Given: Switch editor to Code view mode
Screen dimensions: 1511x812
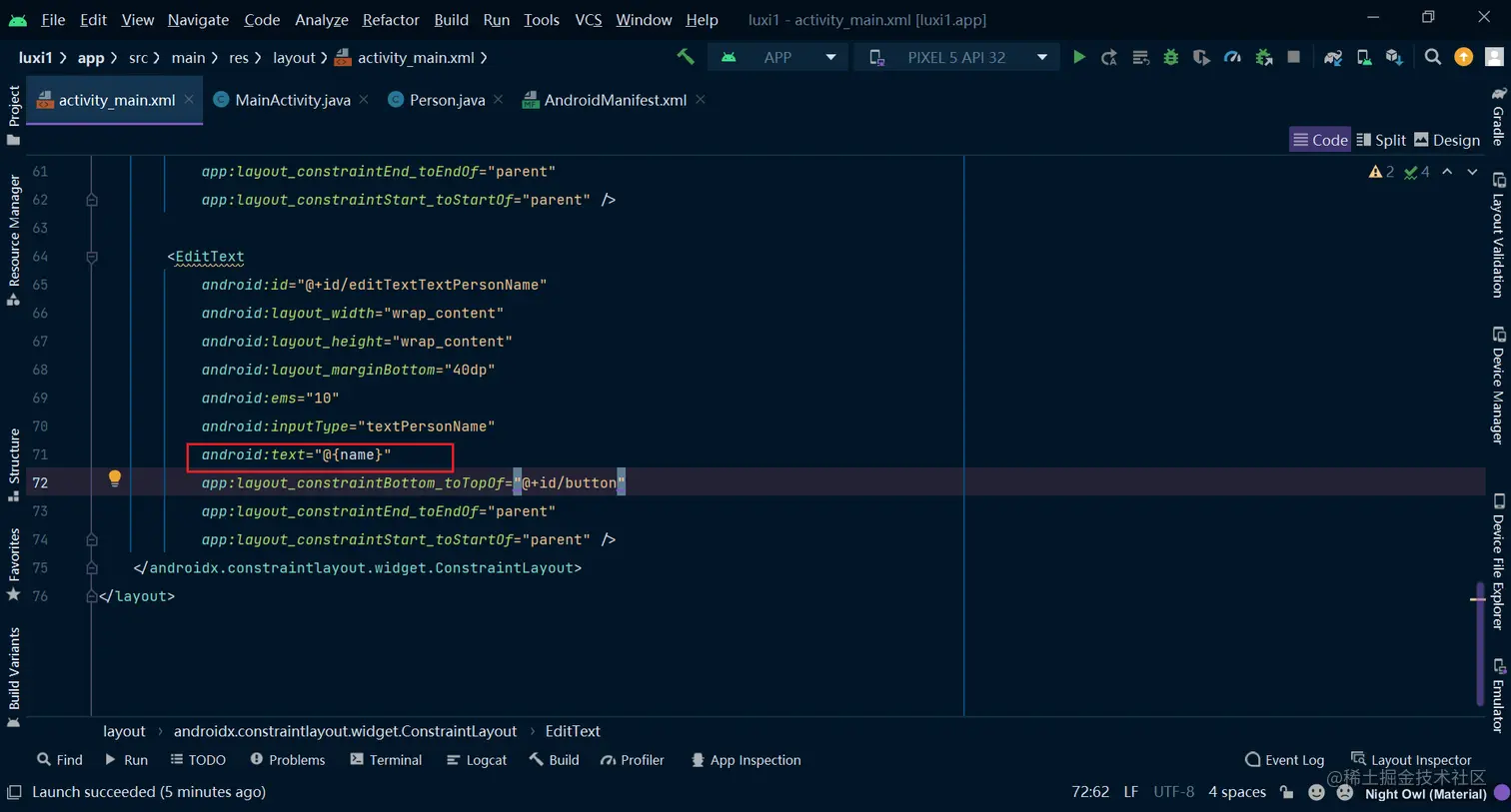Looking at the screenshot, I should [x=1320, y=140].
